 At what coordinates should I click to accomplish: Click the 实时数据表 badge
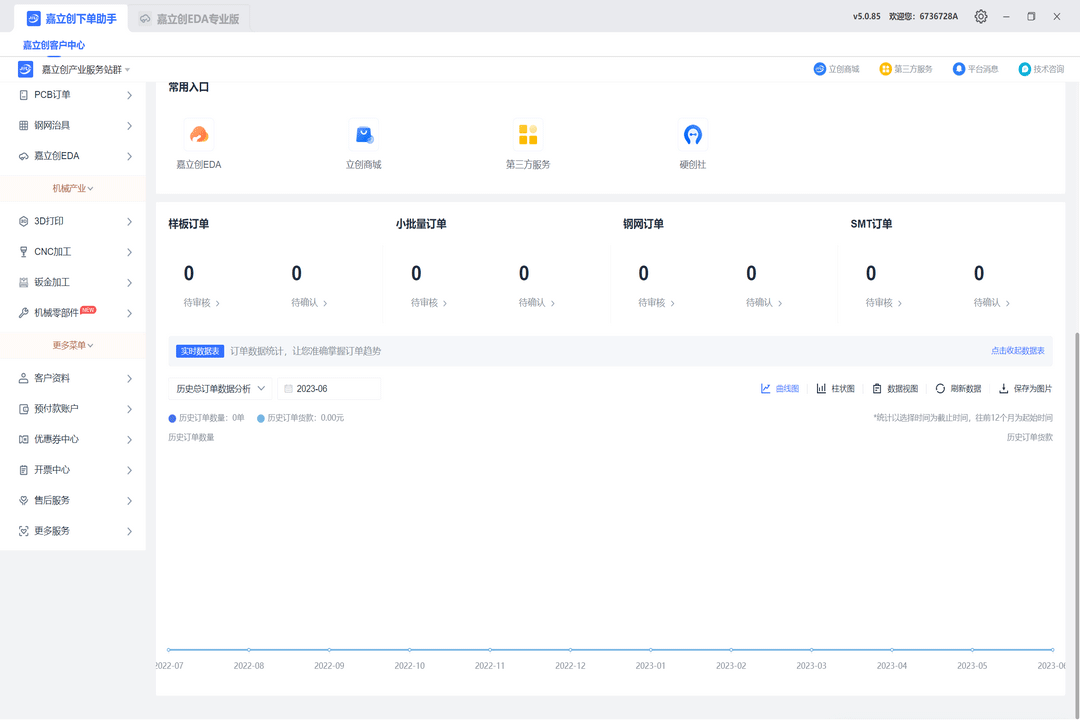(x=200, y=351)
